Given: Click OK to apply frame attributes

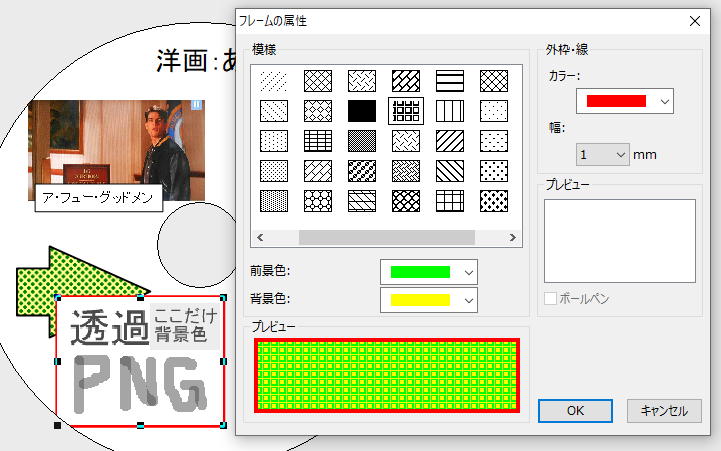Looking at the screenshot, I should coord(575,411).
